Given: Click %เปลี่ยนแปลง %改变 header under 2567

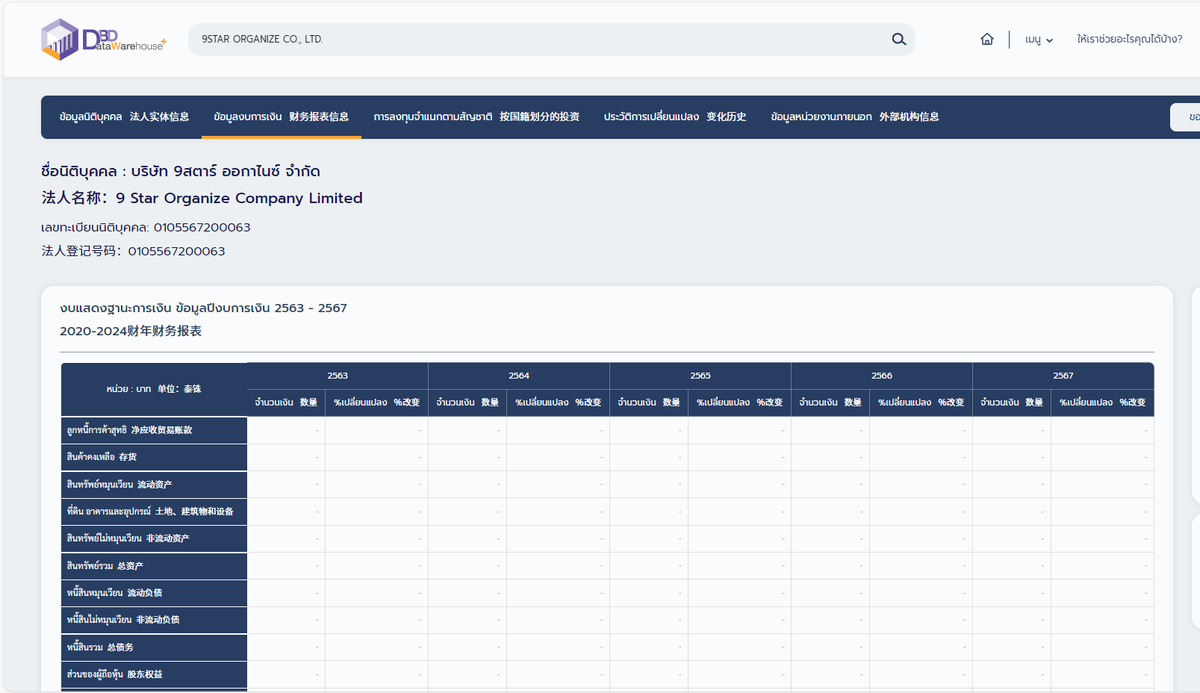Looking at the screenshot, I should 1102,402.
